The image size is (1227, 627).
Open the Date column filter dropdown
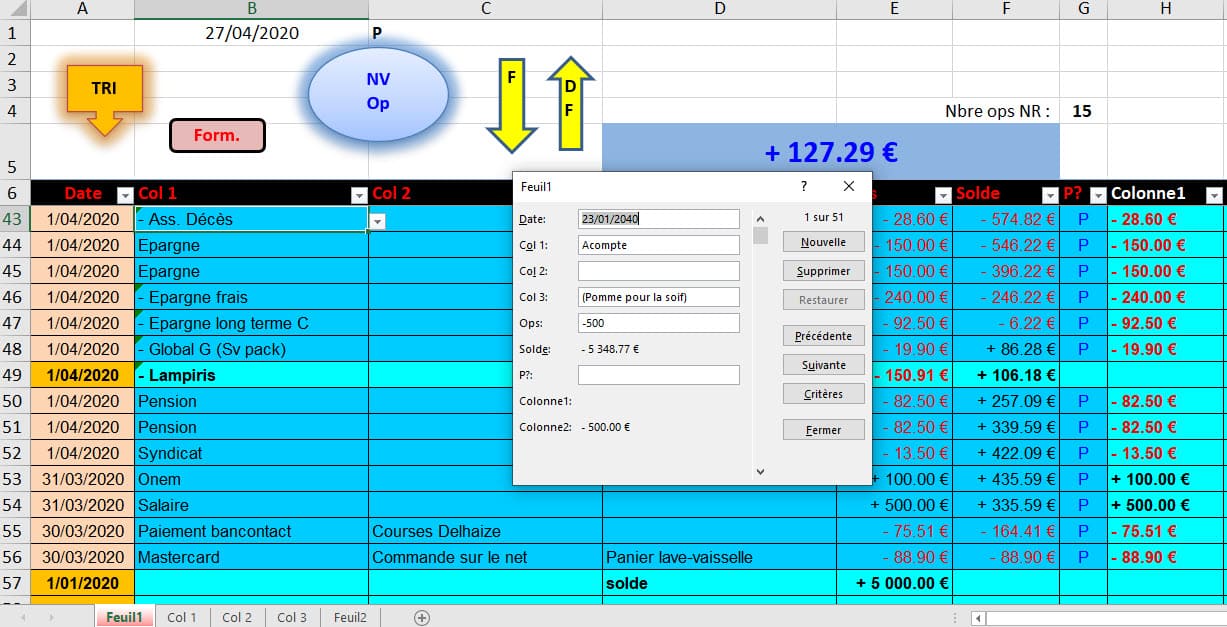click(x=125, y=195)
